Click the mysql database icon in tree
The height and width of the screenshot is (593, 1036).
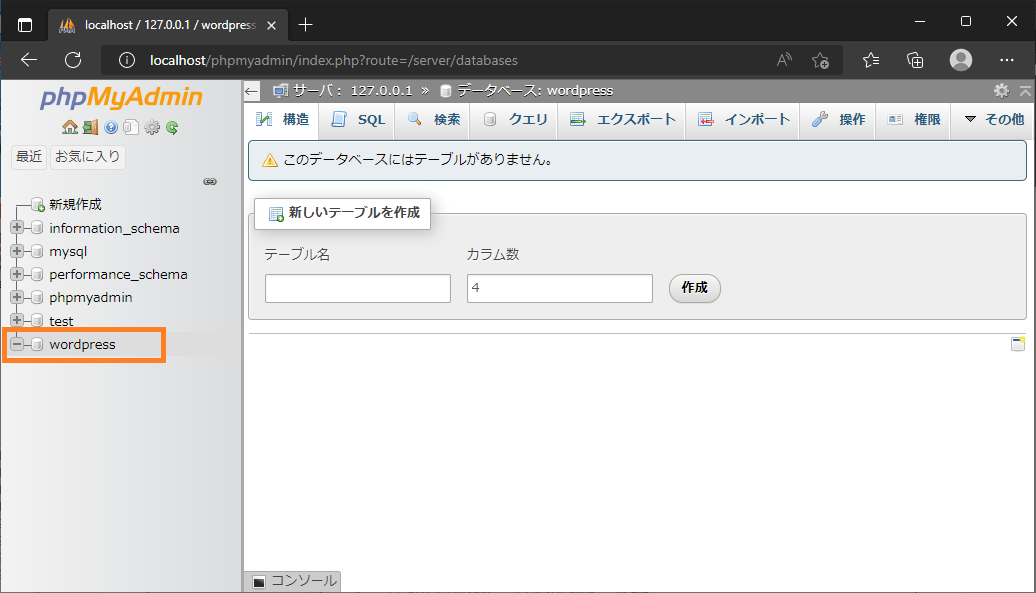click(x=37, y=251)
